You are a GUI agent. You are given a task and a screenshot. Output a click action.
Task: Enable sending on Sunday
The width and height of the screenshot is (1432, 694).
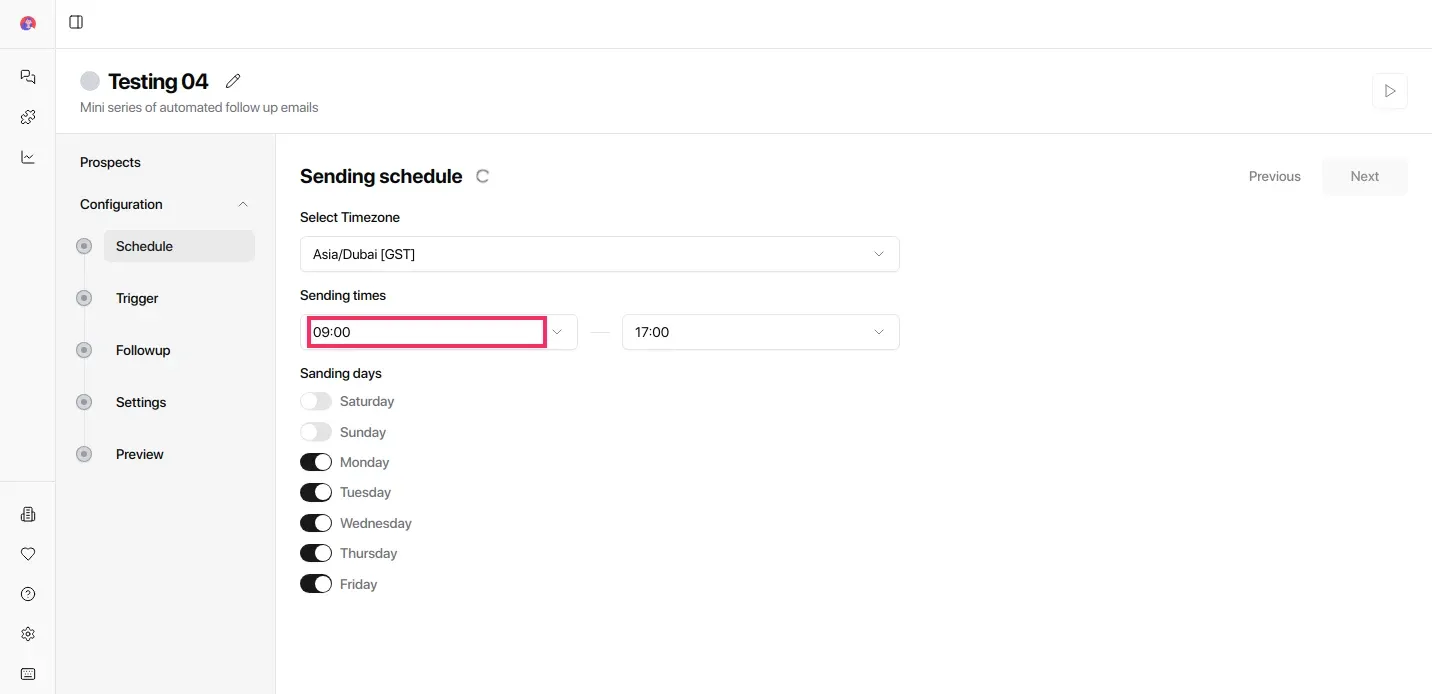tap(316, 431)
